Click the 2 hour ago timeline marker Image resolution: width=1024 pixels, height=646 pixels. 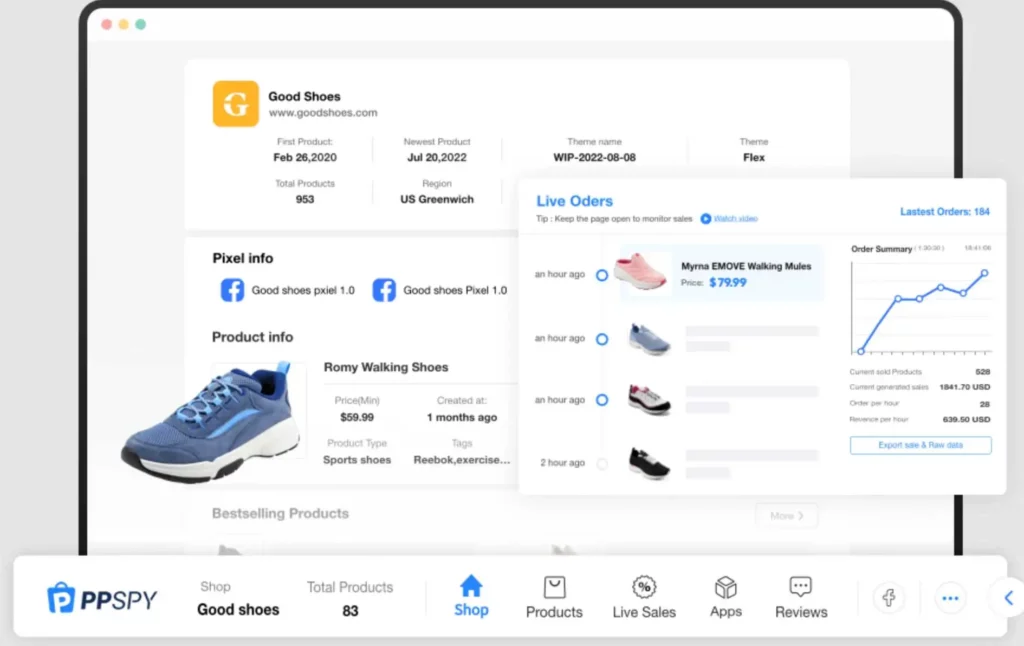click(x=601, y=463)
